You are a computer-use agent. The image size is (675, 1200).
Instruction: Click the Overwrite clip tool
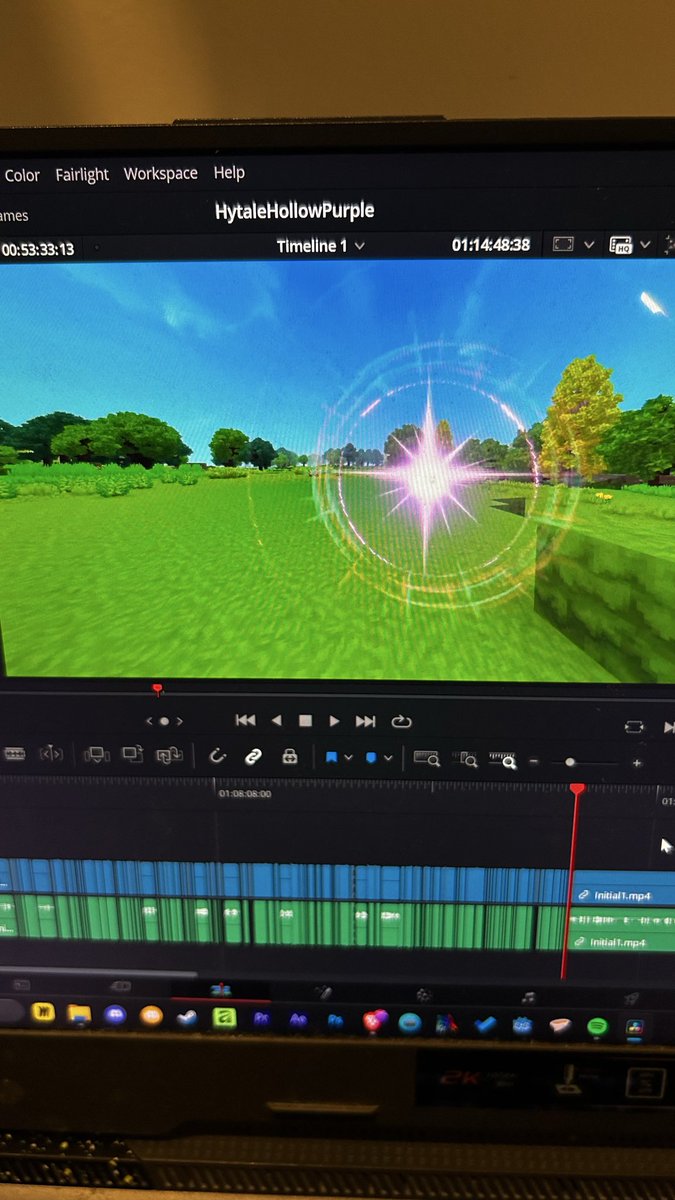133,756
